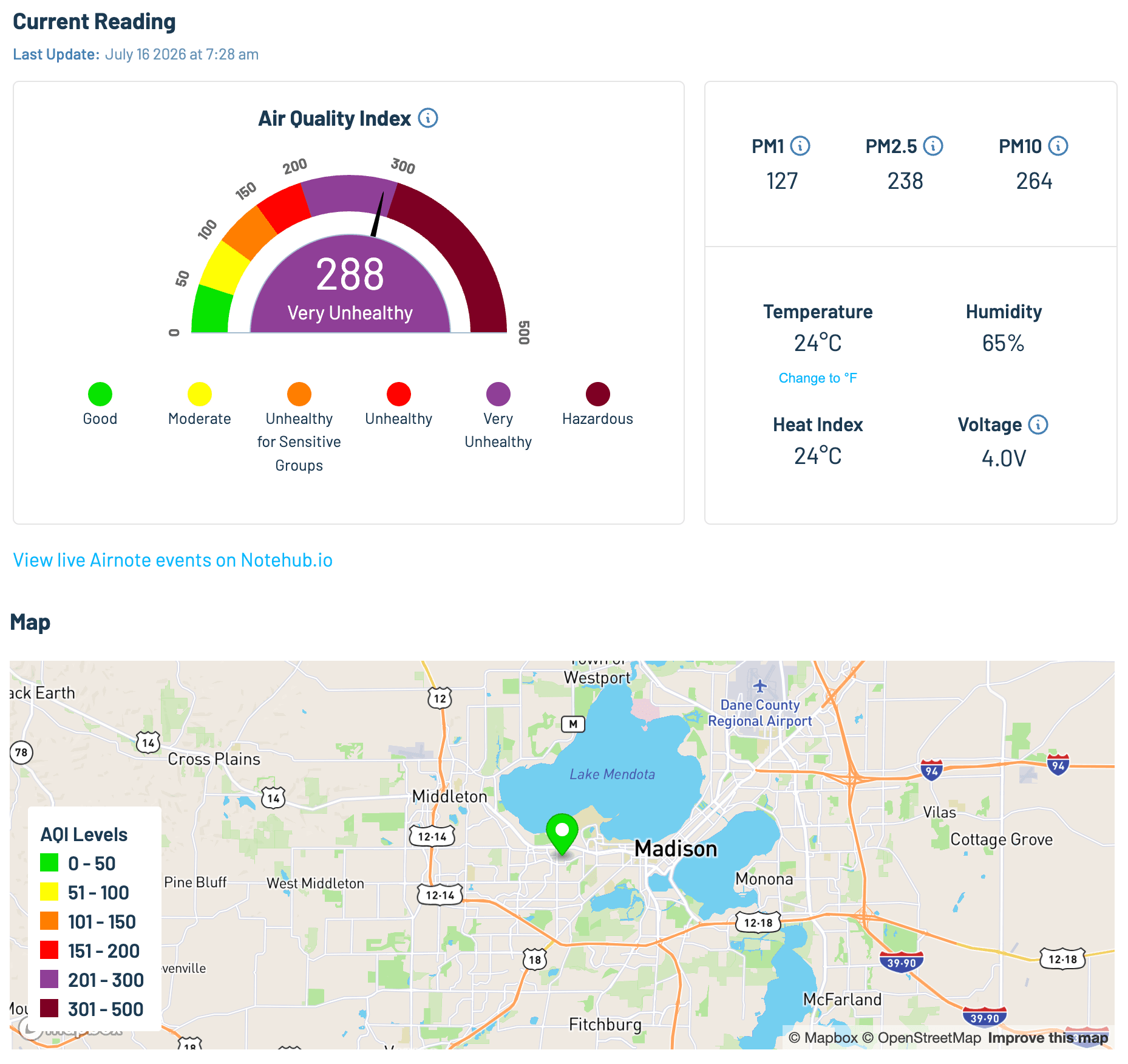
Task: Click the PM2.5 value 238
Action: [x=905, y=181]
